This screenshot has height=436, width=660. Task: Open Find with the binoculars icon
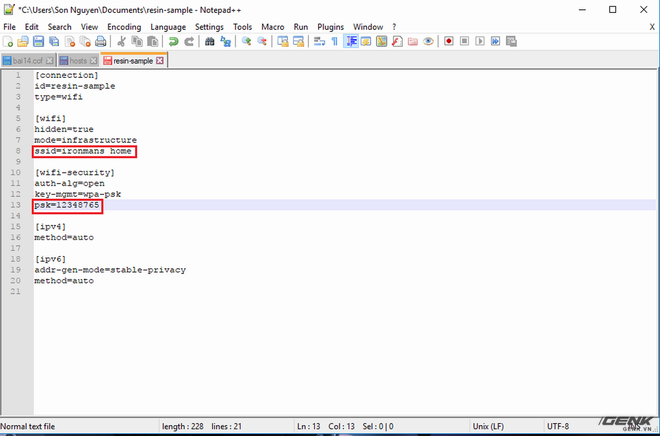[x=210, y=41]
